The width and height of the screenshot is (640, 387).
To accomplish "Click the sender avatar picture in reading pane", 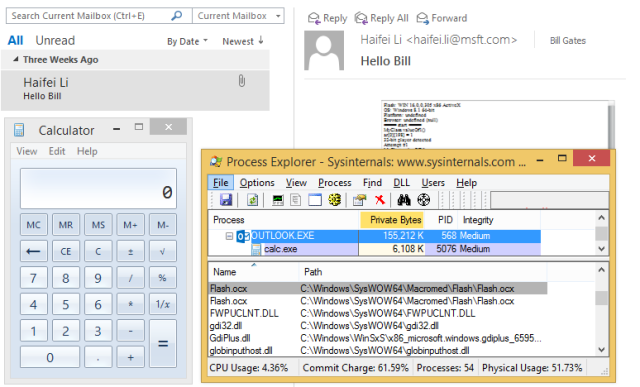I will coord(324,51).
